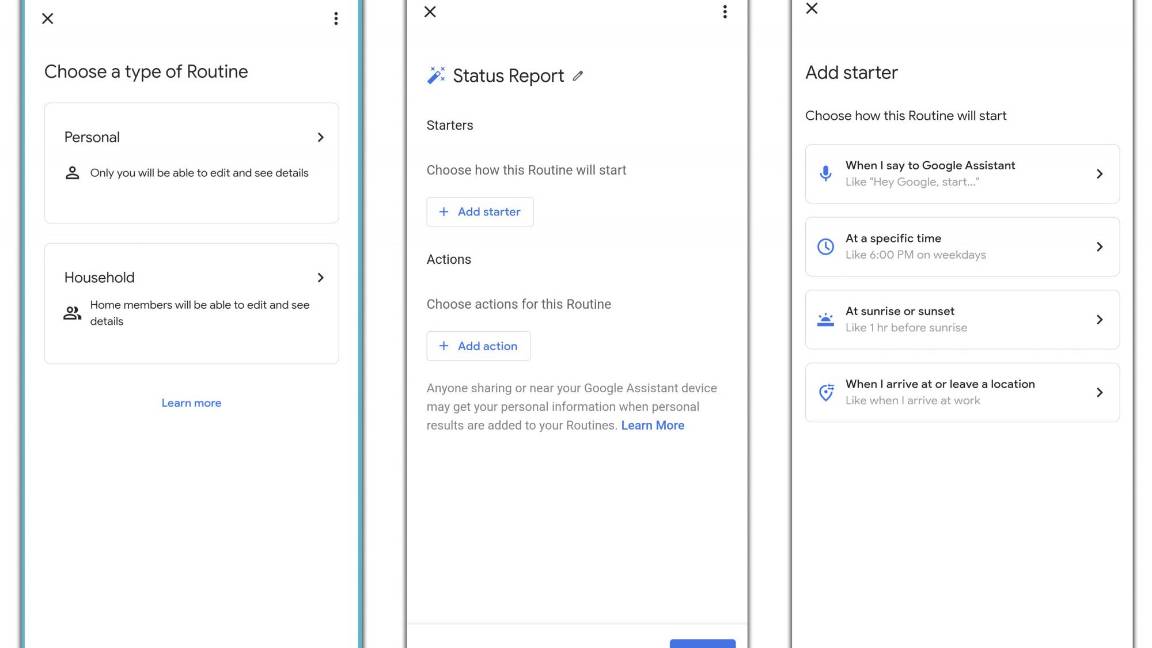Image resolution: width=1152 pixels, height=648 pixels.
Task: Click the plus icon in Add starter
Action: click(443, 211)
